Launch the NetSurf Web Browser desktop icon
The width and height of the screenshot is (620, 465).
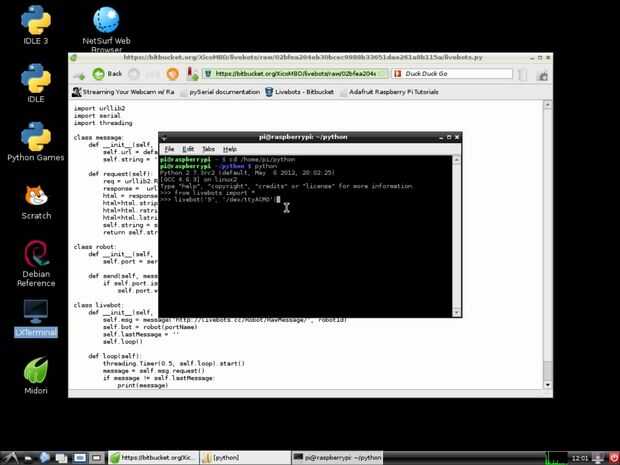coord(106,29)
